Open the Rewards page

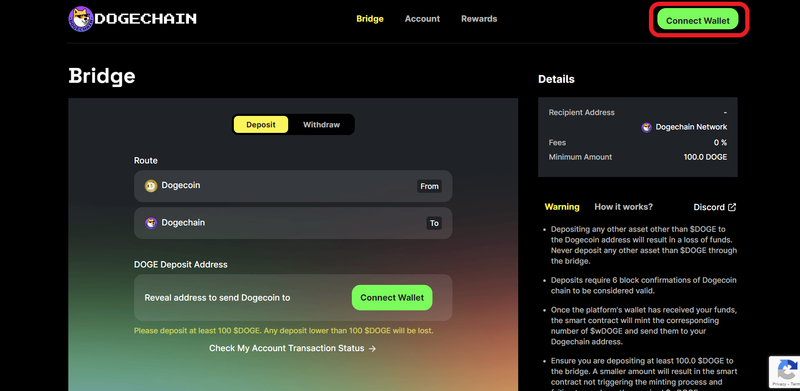pyautogui.click(x=479, y=19)
